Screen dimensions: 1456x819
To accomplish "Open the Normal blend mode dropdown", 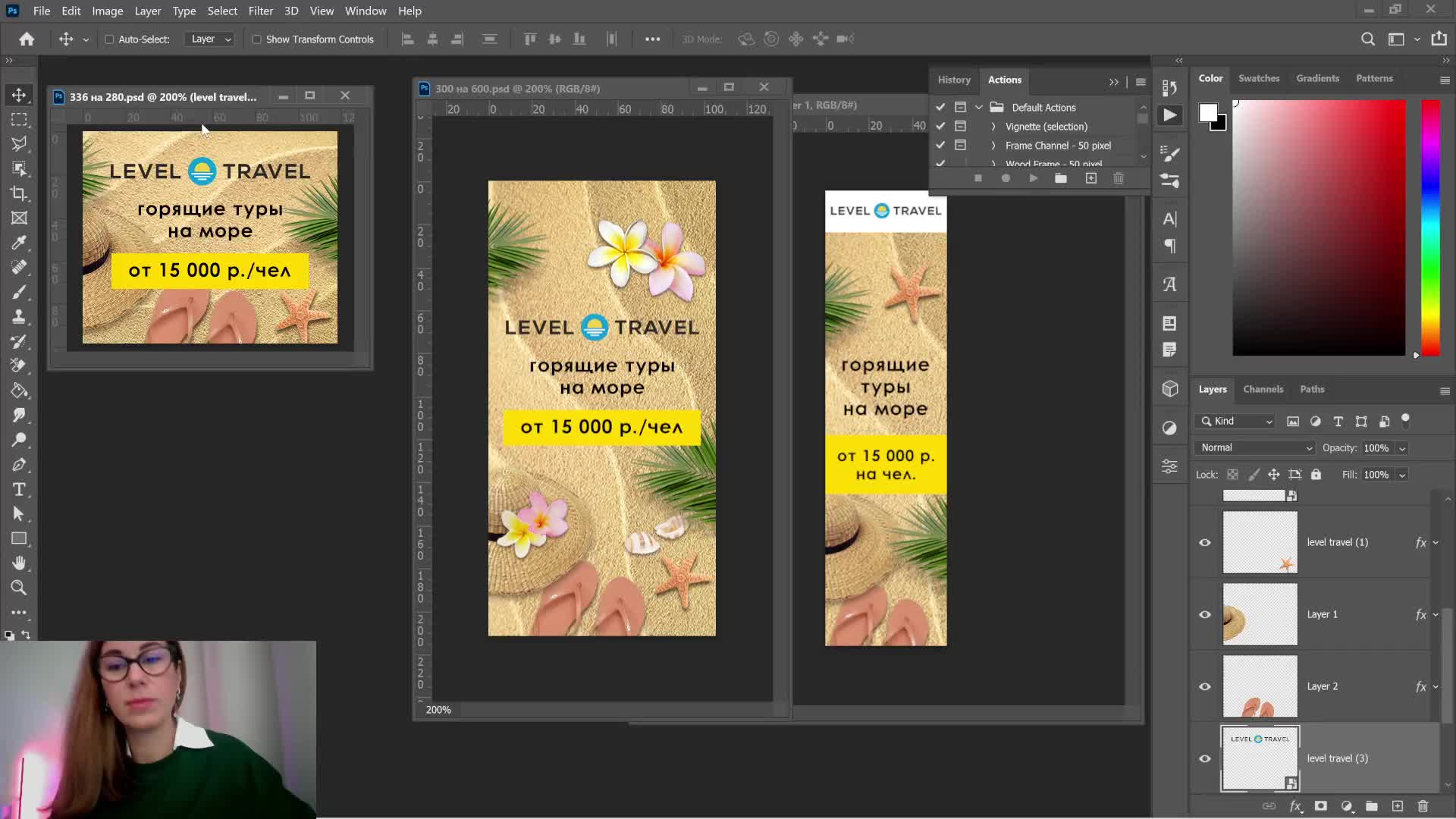I will (1254, 447).
